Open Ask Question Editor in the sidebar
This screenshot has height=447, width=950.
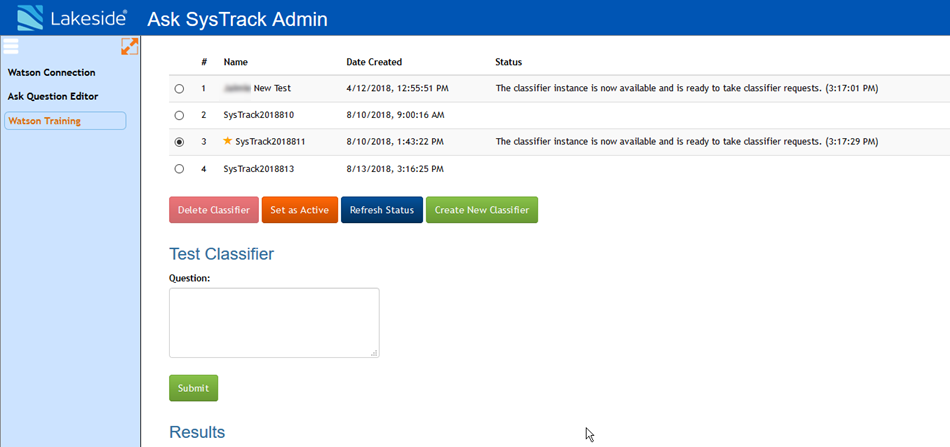(x=53, y=96)
